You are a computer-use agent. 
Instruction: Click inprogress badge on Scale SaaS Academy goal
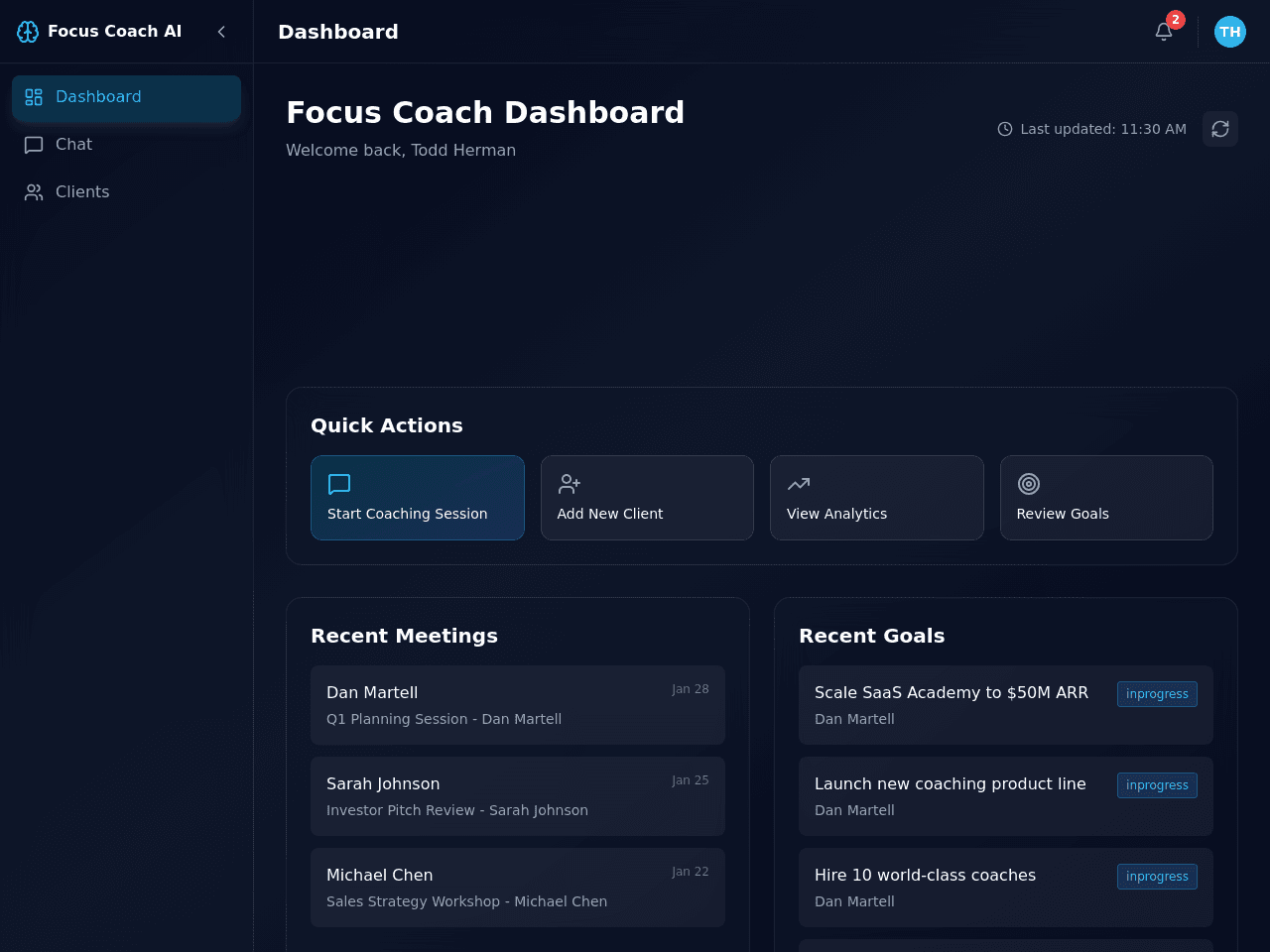point(1157,694)
